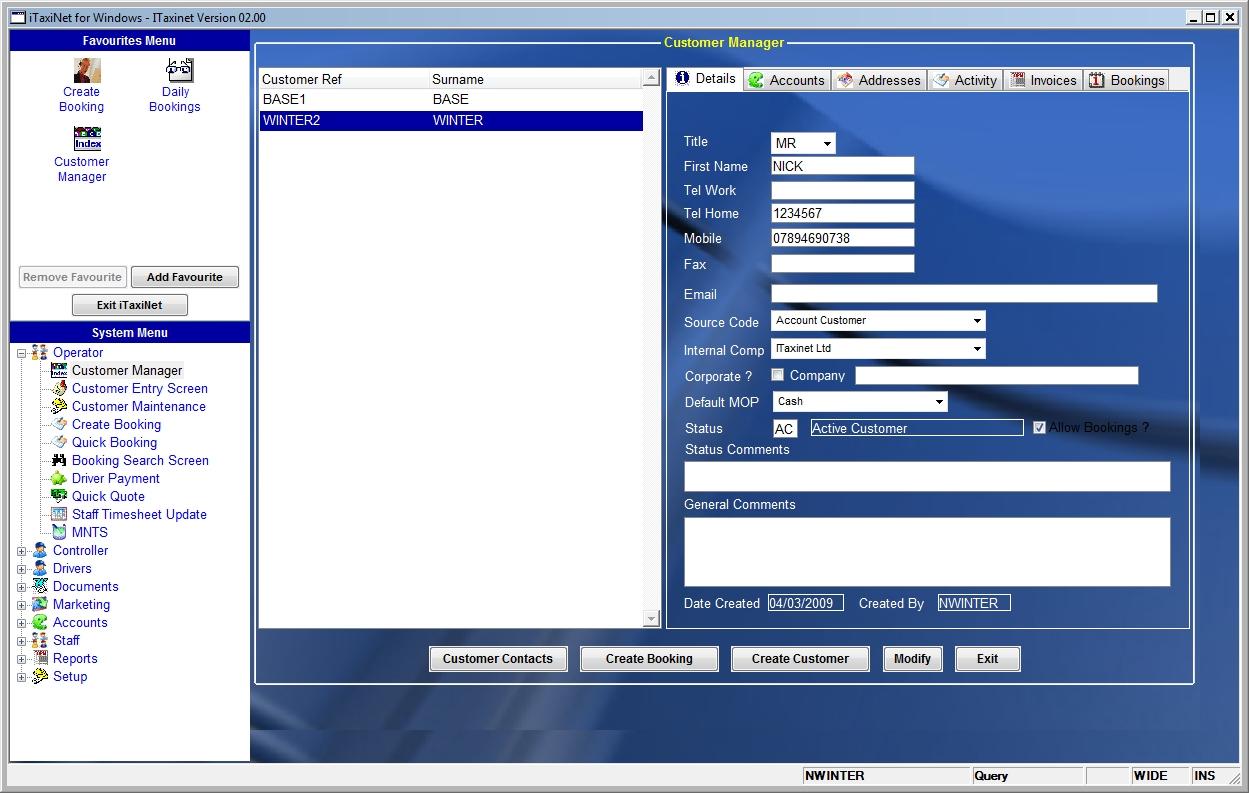Open Create Booking favourite icon
The image size is (1249, 793).
point(87,70)
